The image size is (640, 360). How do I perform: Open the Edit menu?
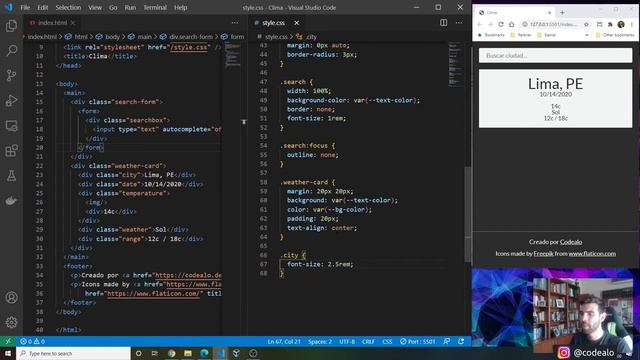click(42, 7)
